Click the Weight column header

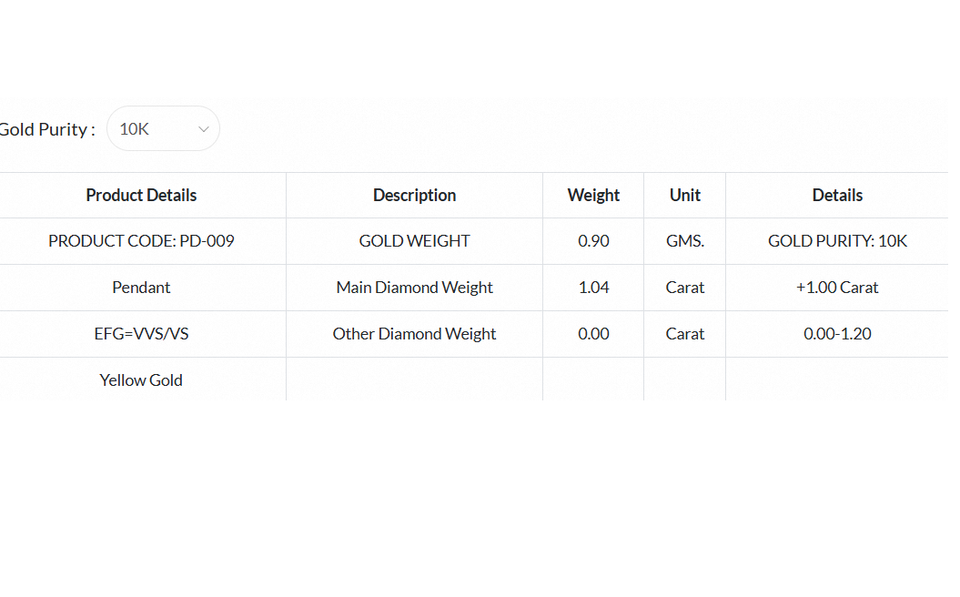[x=593, y=195]
